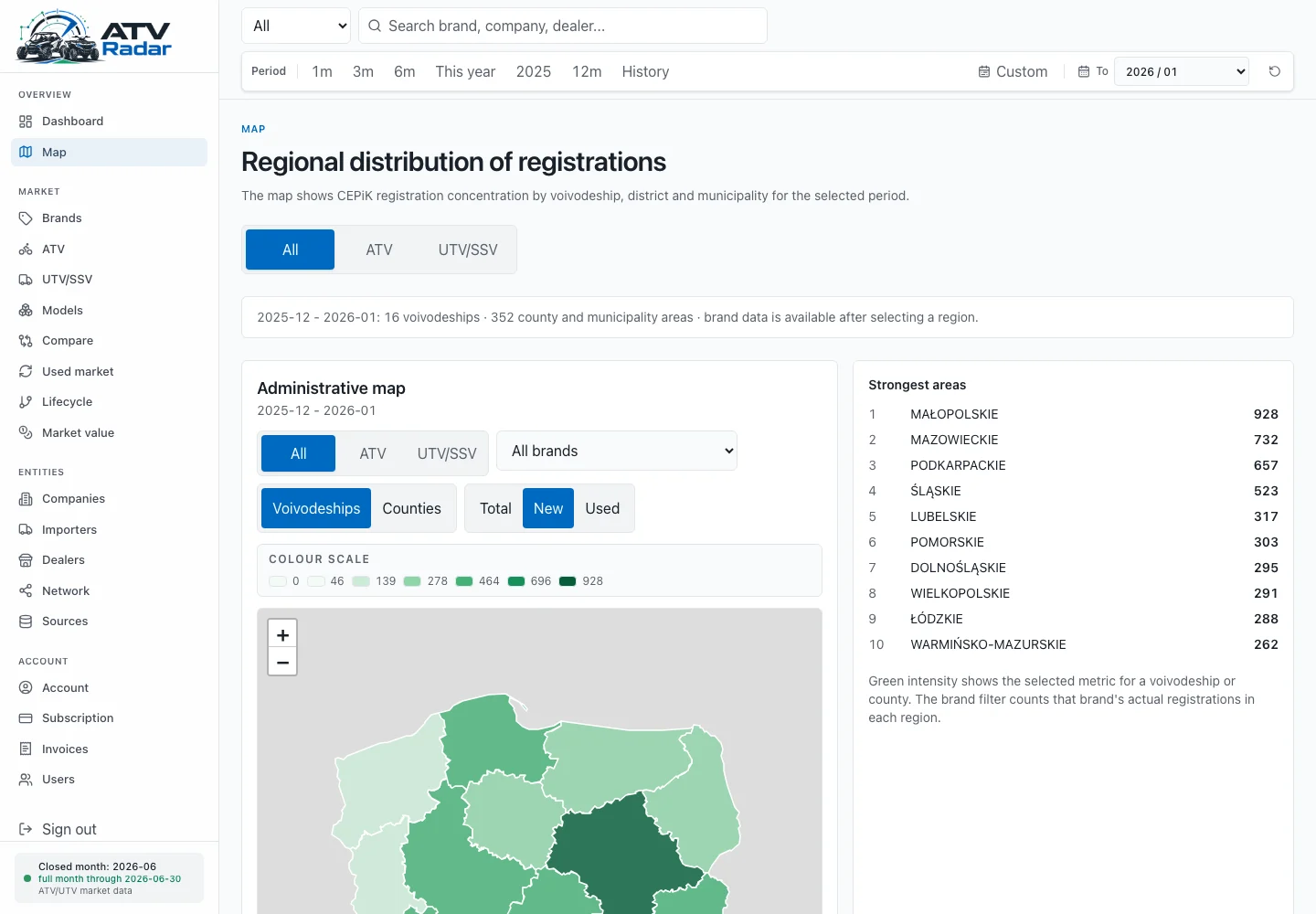Click the Sources database icon
Screen dimensions: 1316x914
(26, 622)
